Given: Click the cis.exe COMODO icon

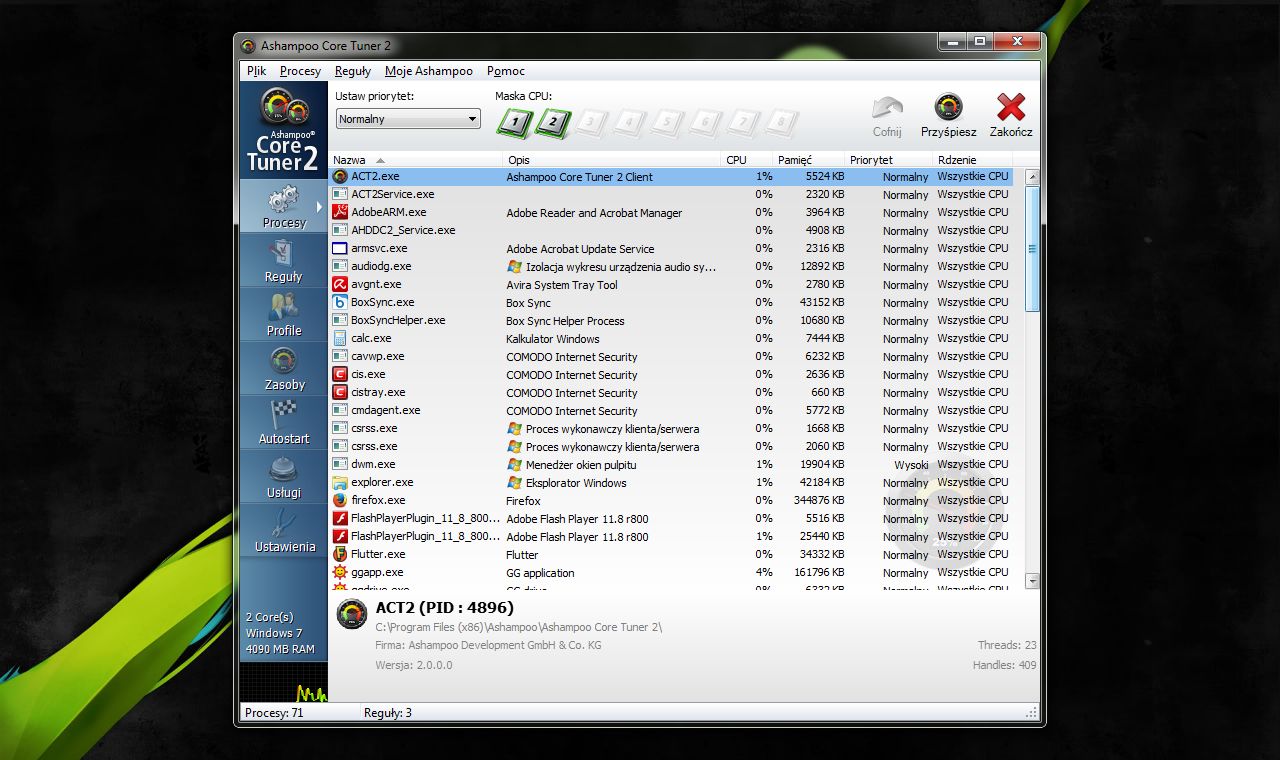Looking at the screenshot, I should 340,374.
